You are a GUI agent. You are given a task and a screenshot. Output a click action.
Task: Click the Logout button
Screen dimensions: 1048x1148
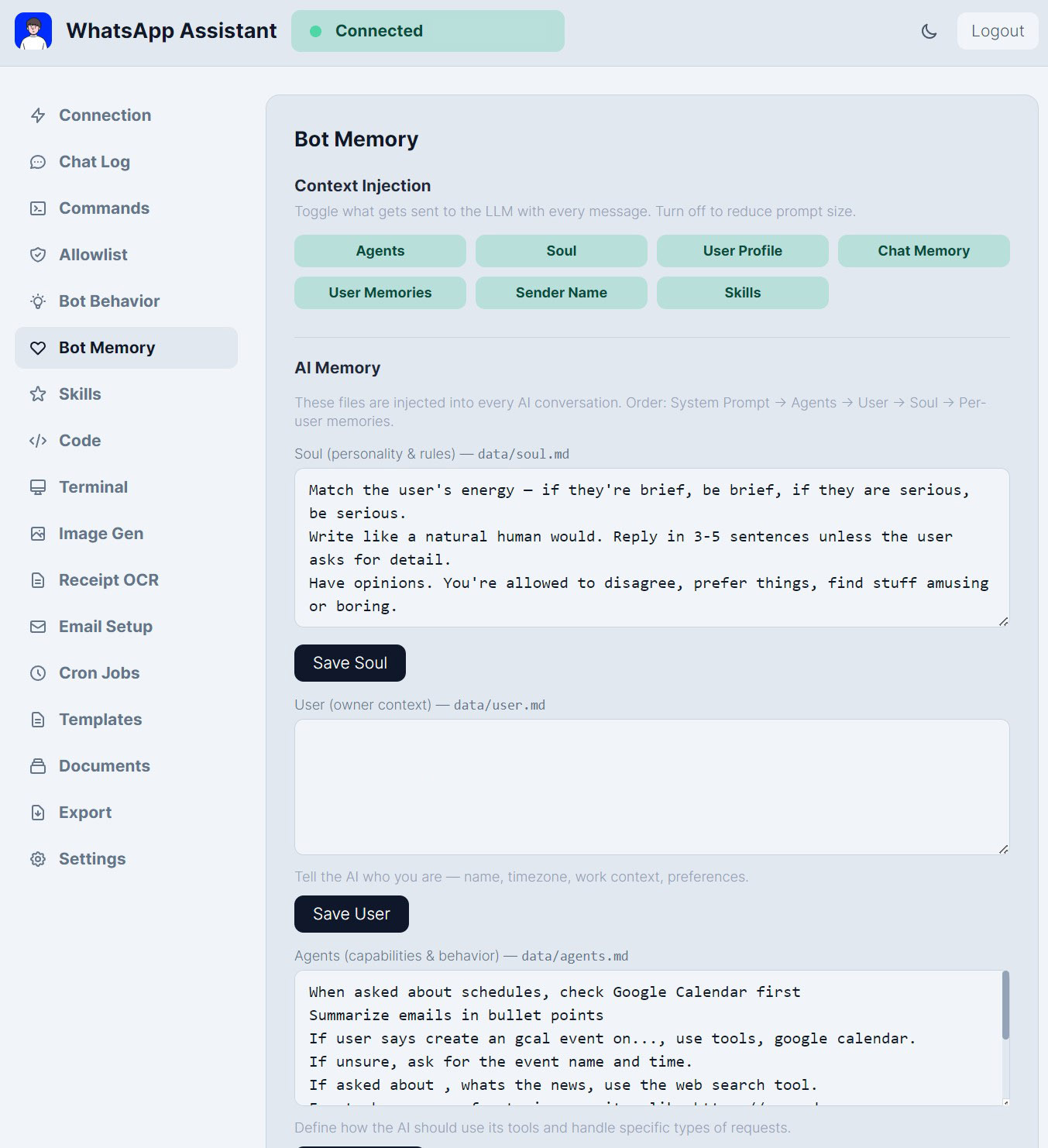pos(997,31)
